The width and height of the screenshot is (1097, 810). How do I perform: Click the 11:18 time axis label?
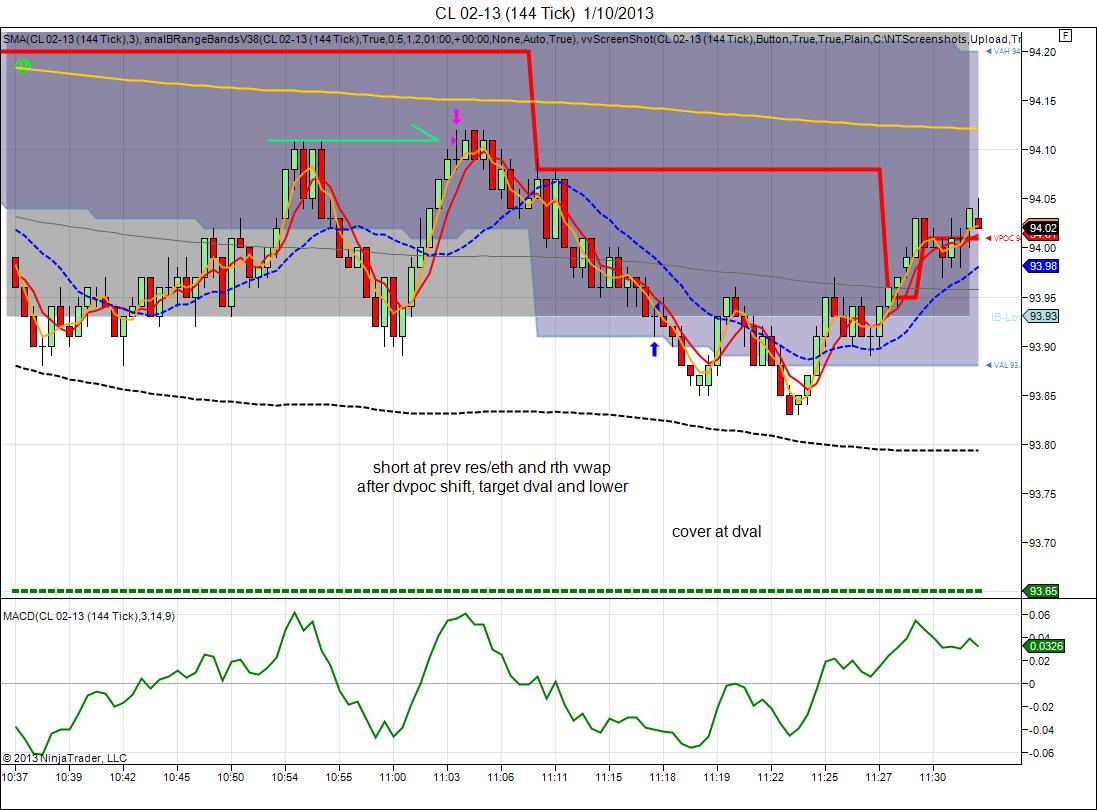click(663, 777)
